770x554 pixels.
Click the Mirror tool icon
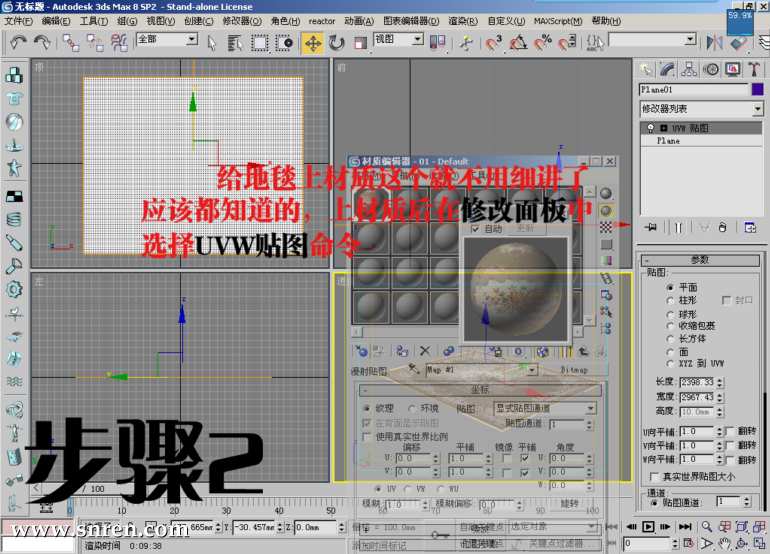click(x=715, y=43)
